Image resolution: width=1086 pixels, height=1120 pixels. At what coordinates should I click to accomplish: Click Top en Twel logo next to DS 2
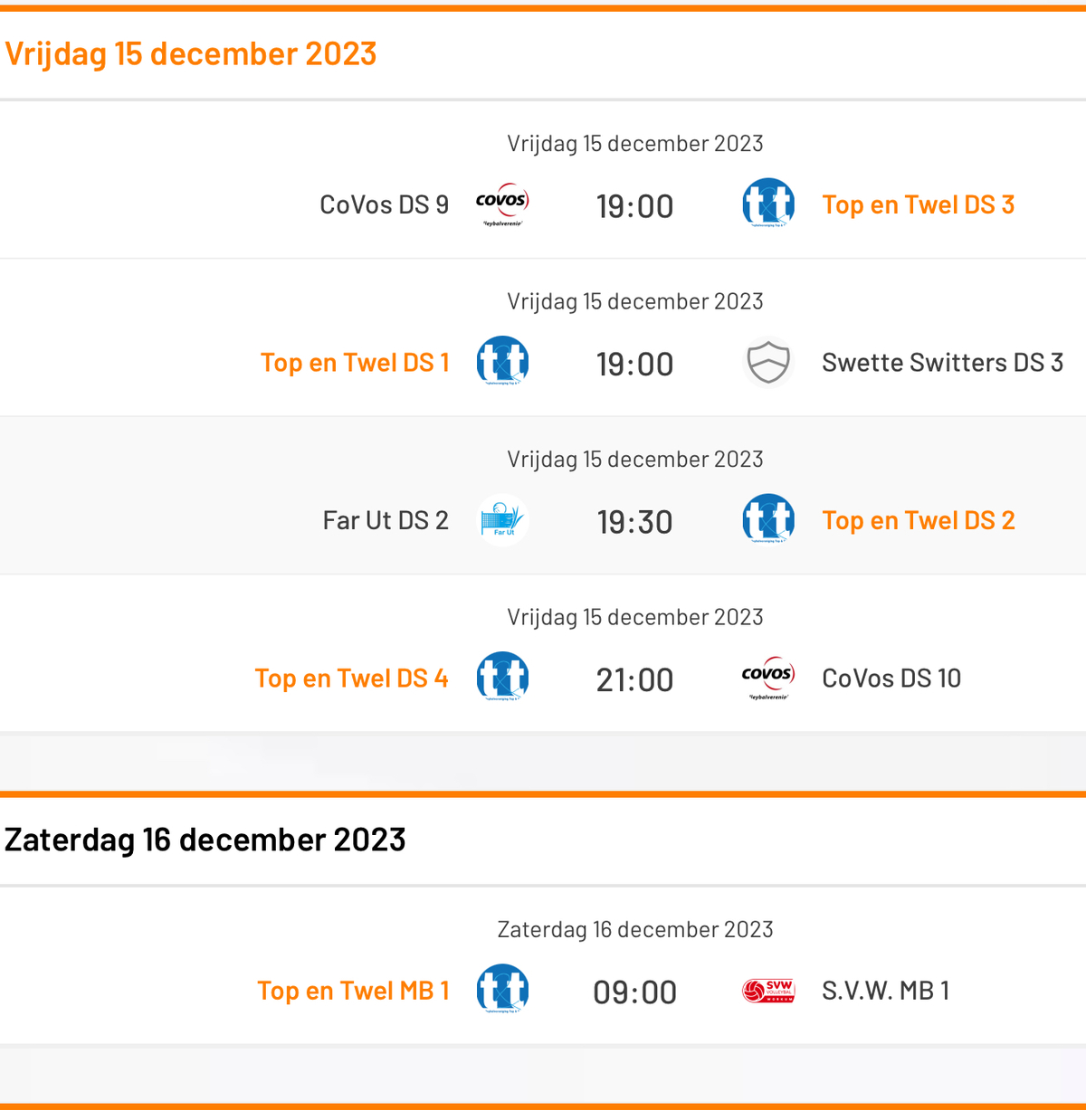click(768, 520)
